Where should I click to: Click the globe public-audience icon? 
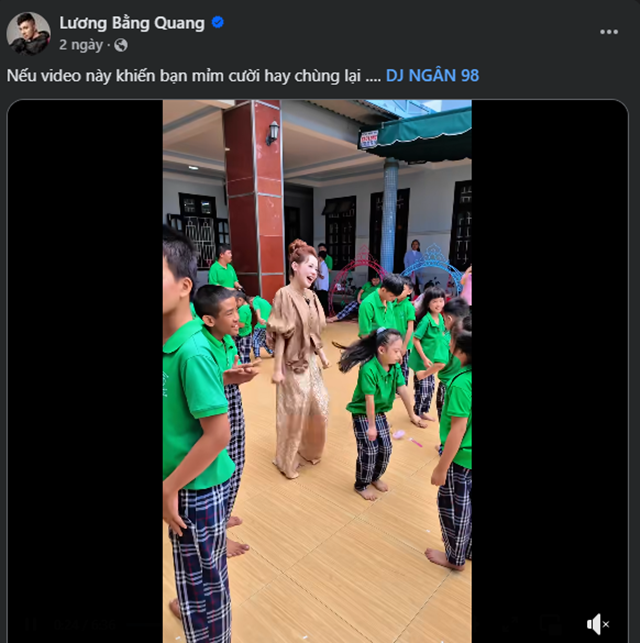coord(121,45)
